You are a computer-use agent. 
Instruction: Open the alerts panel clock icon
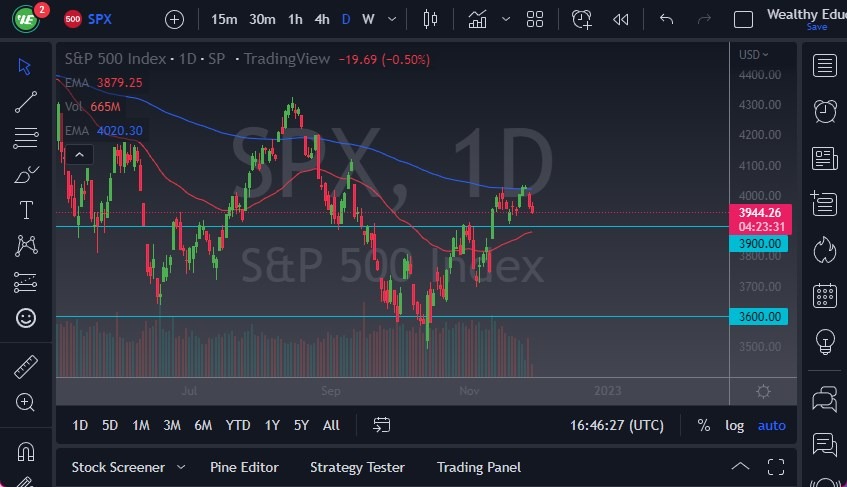[x=825, y=111]
